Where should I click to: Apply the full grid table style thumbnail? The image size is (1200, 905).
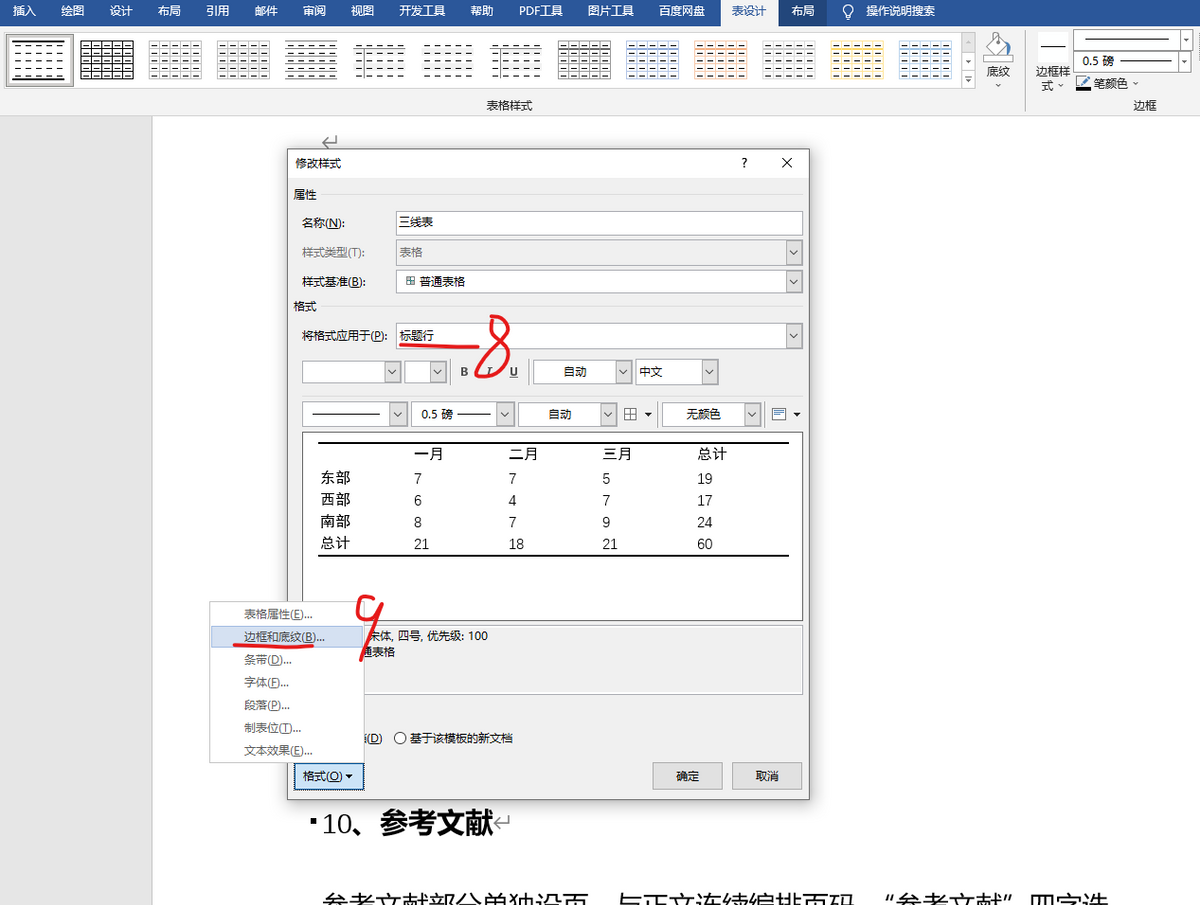(107, 60)
